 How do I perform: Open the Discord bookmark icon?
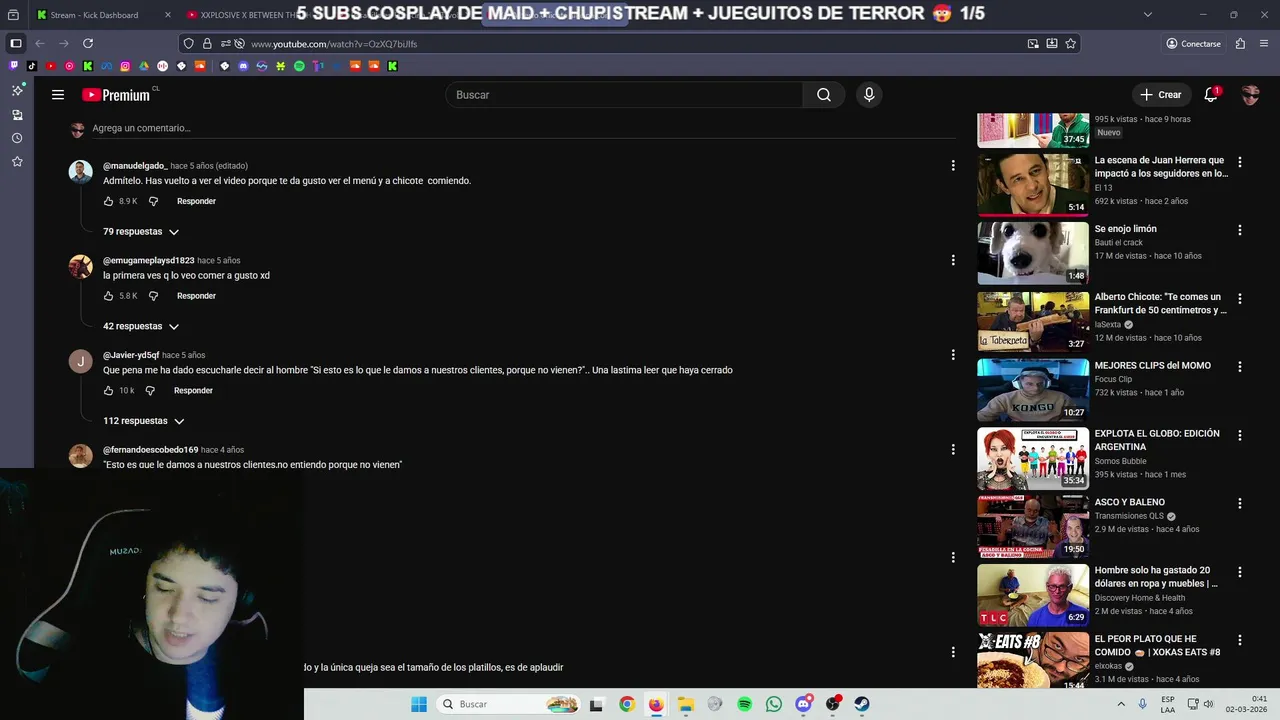point(243,66)
